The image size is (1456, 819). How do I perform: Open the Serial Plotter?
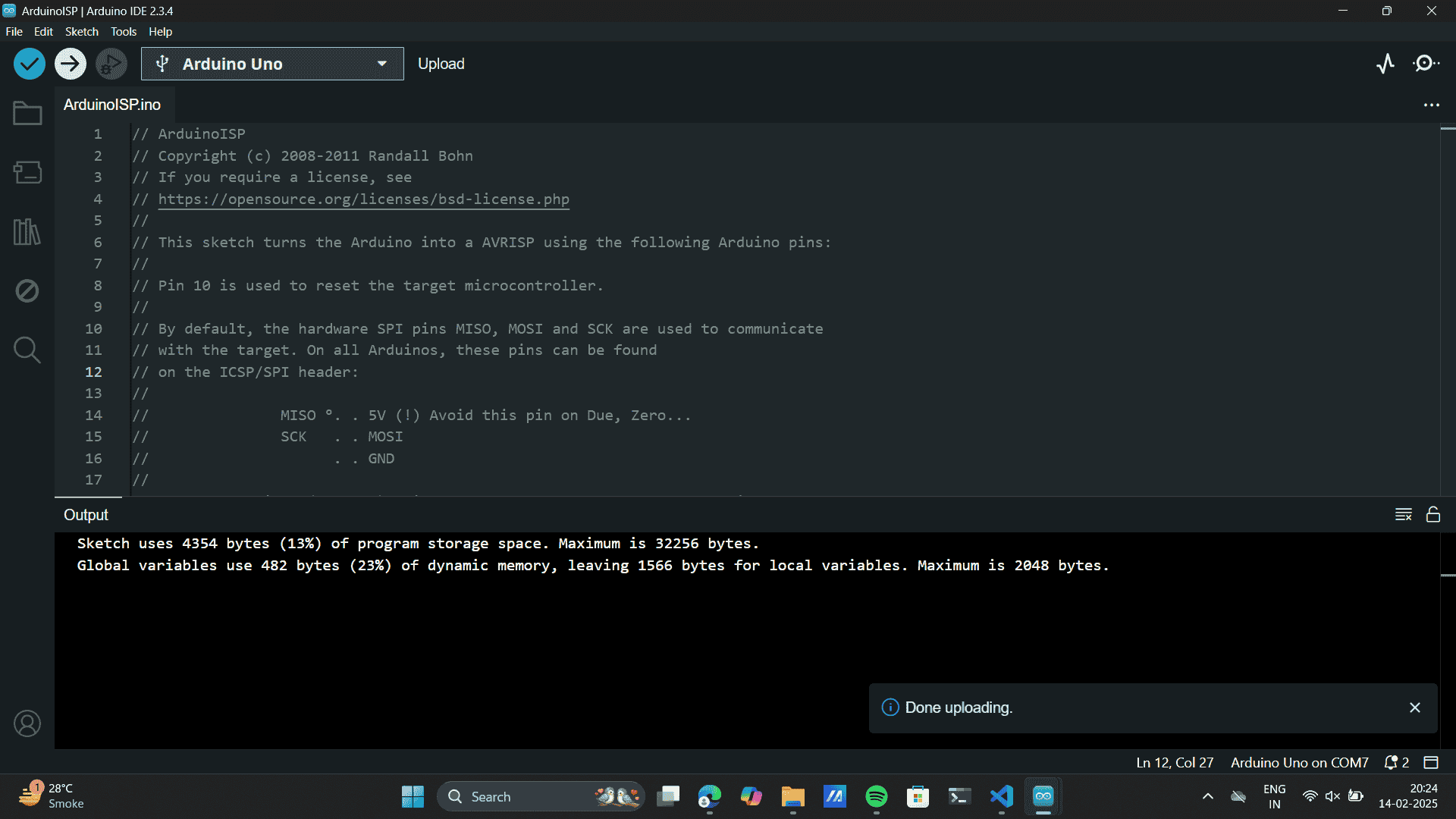point(1385,64)
